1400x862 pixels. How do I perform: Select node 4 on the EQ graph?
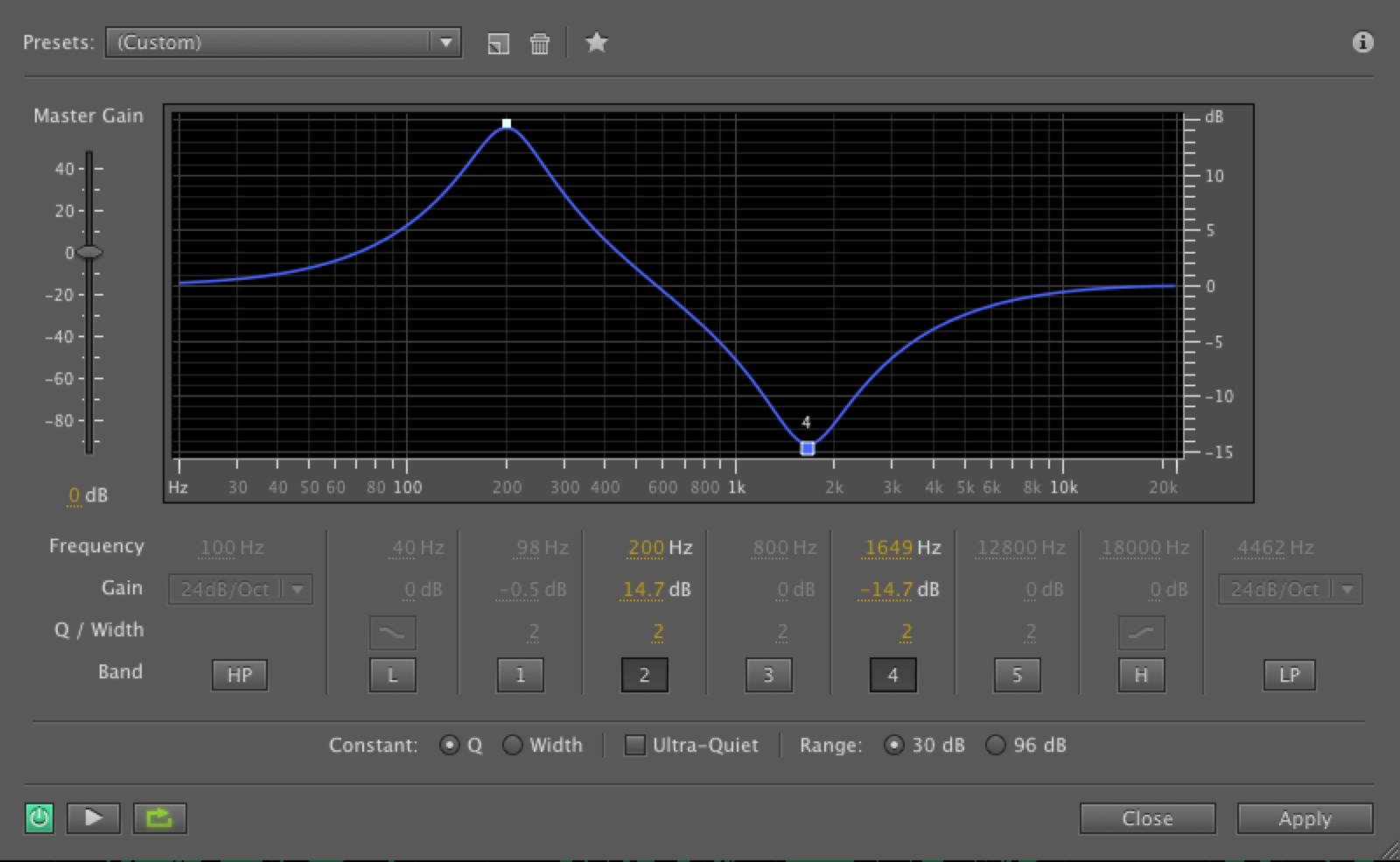pos(806,448)
